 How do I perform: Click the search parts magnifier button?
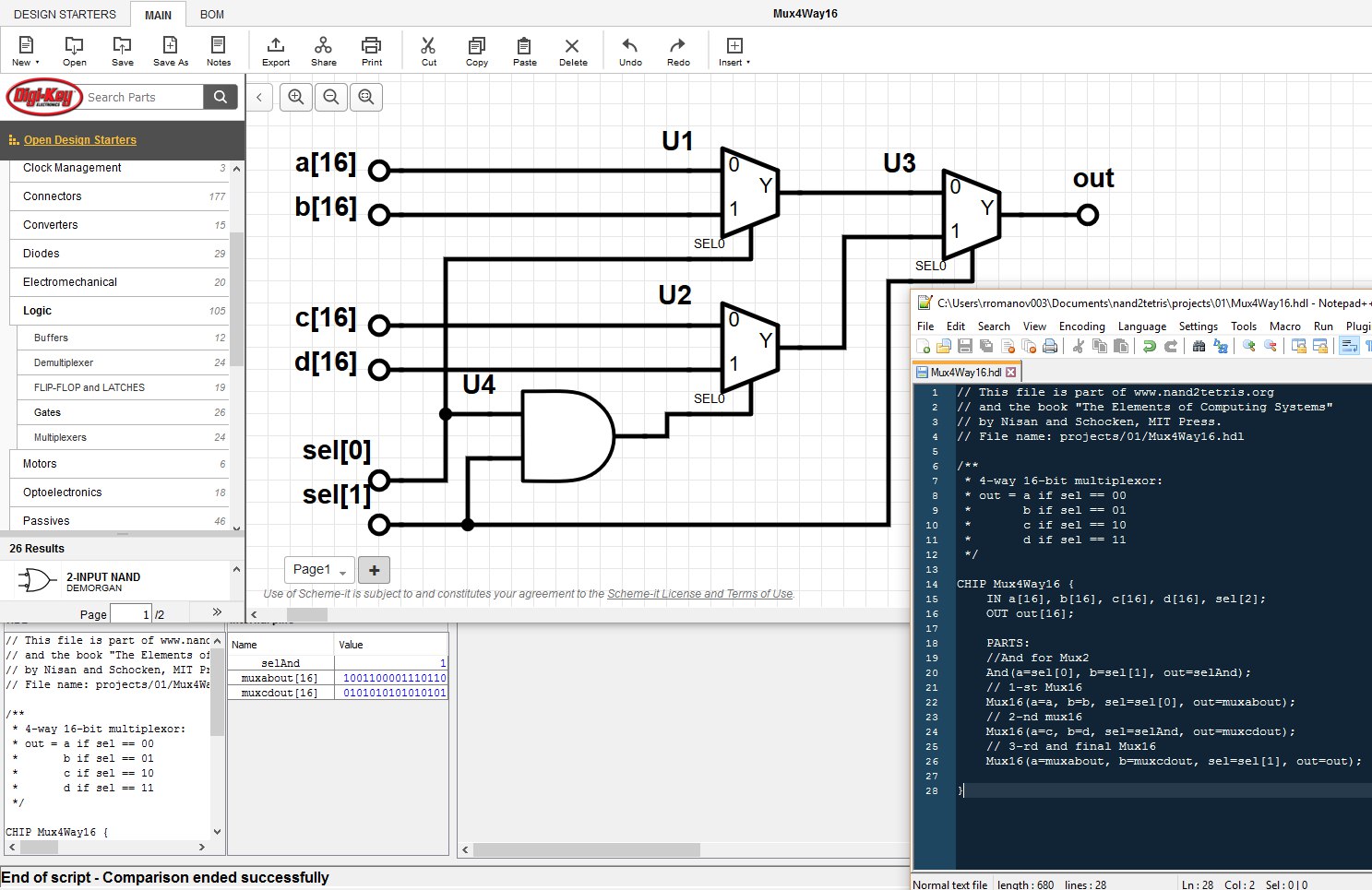coord(220,97)
